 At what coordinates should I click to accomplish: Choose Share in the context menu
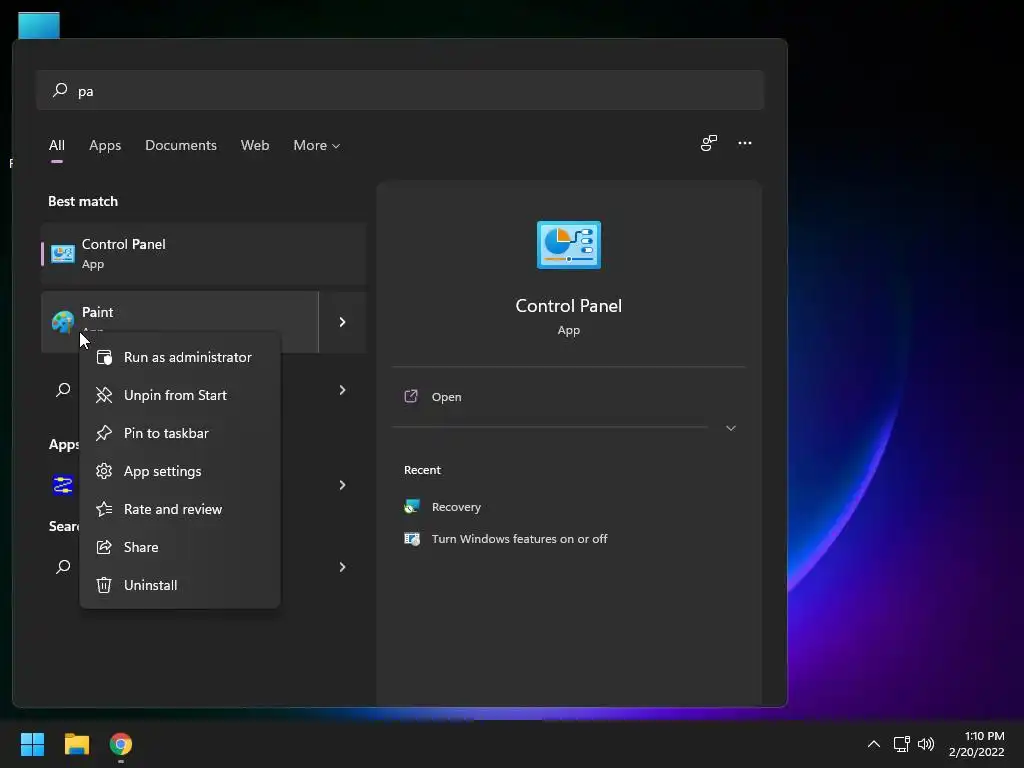tap(180, 547)
